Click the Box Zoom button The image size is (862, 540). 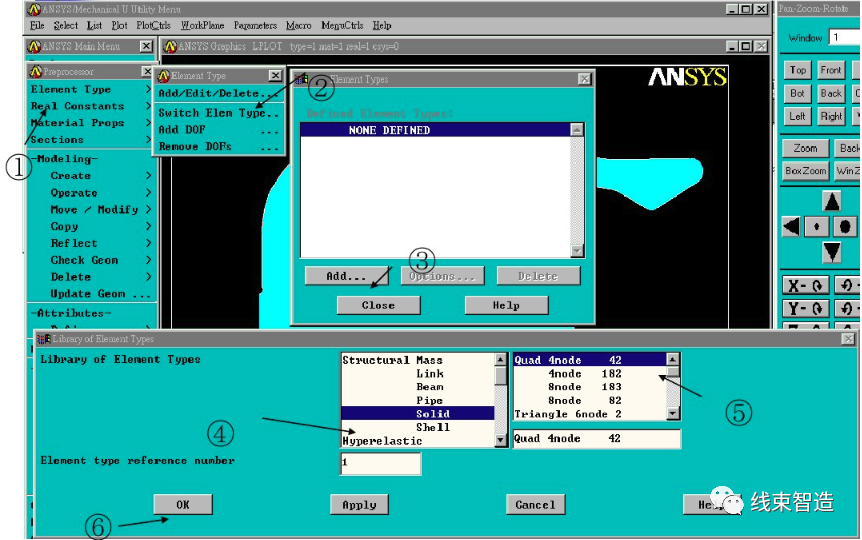805,171
